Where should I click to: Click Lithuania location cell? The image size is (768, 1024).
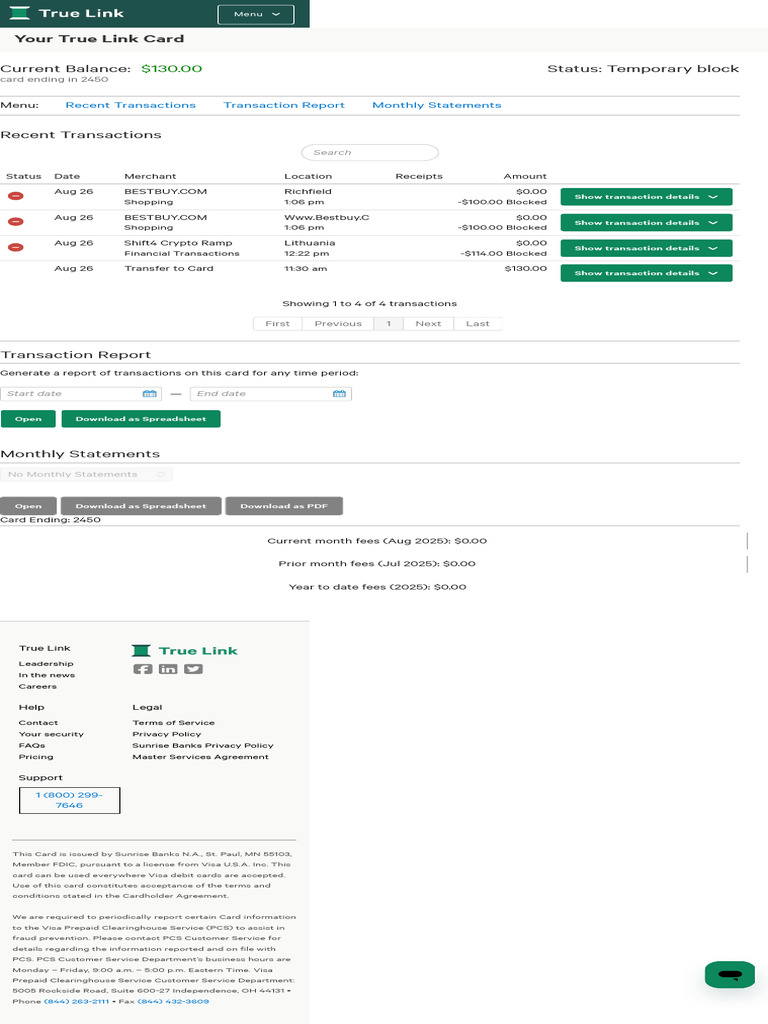coord(310,243)
